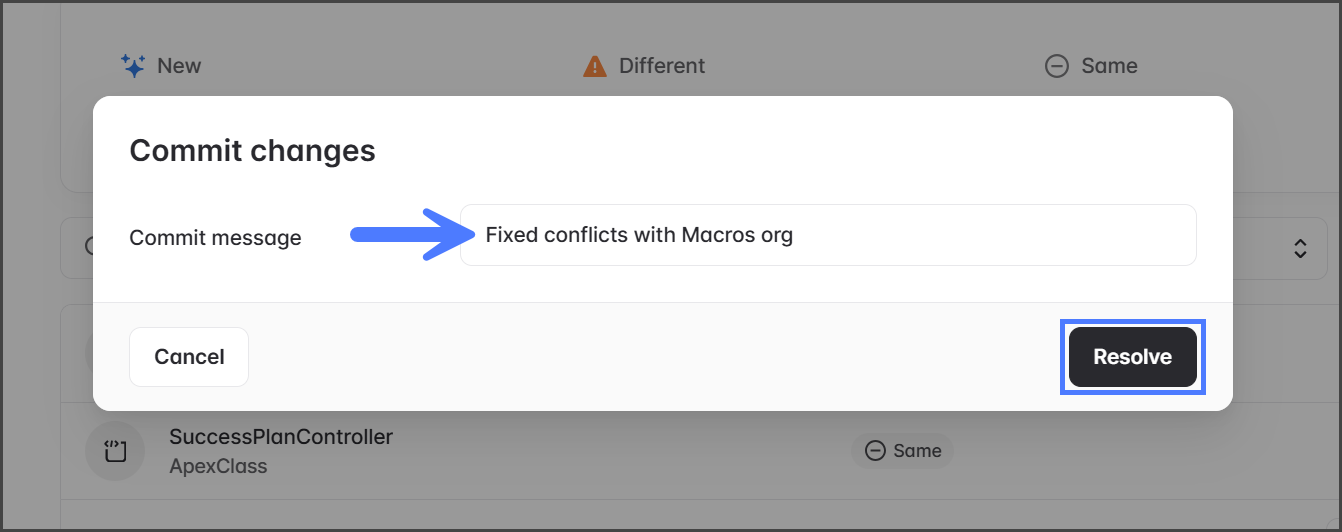This screenshot has height=532, width=1342.
Task: Cancel the Commit changes dialog
Action: tap(189, 357)
